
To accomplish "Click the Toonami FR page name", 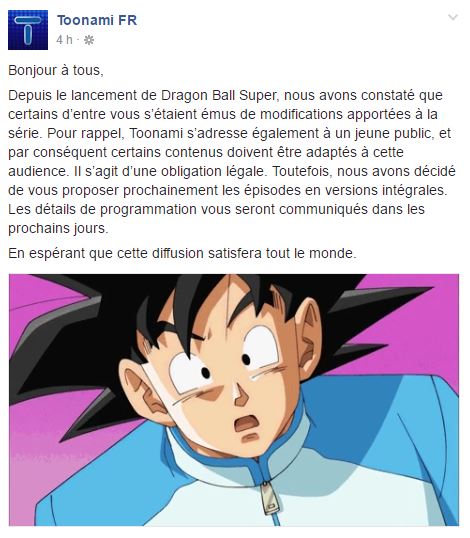I will (97, 20).
